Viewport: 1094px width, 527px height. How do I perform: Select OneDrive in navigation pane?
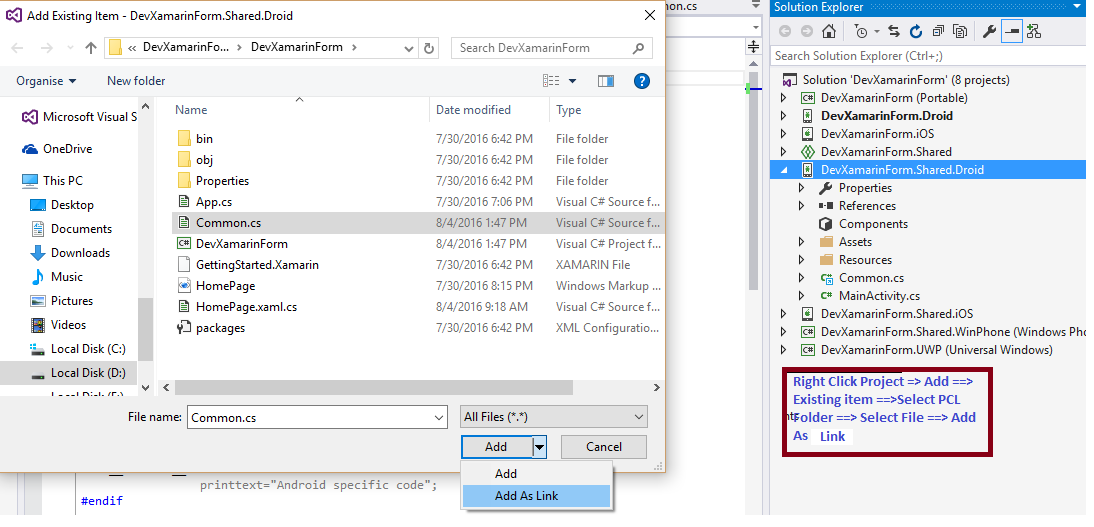point(67,149)
